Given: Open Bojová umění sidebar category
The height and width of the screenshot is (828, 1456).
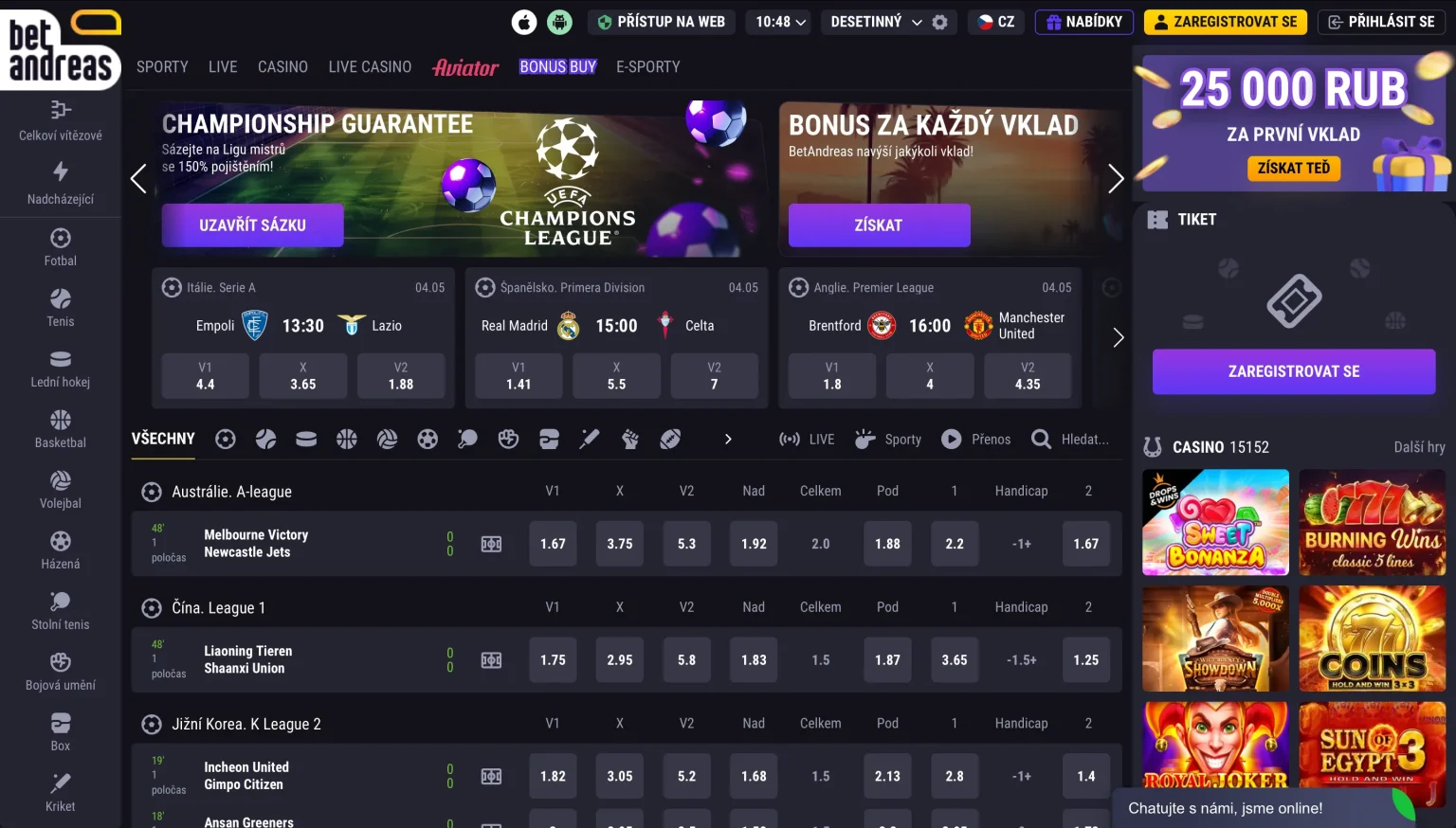Looking at the screenshot, I should click(x=61, y=672).
